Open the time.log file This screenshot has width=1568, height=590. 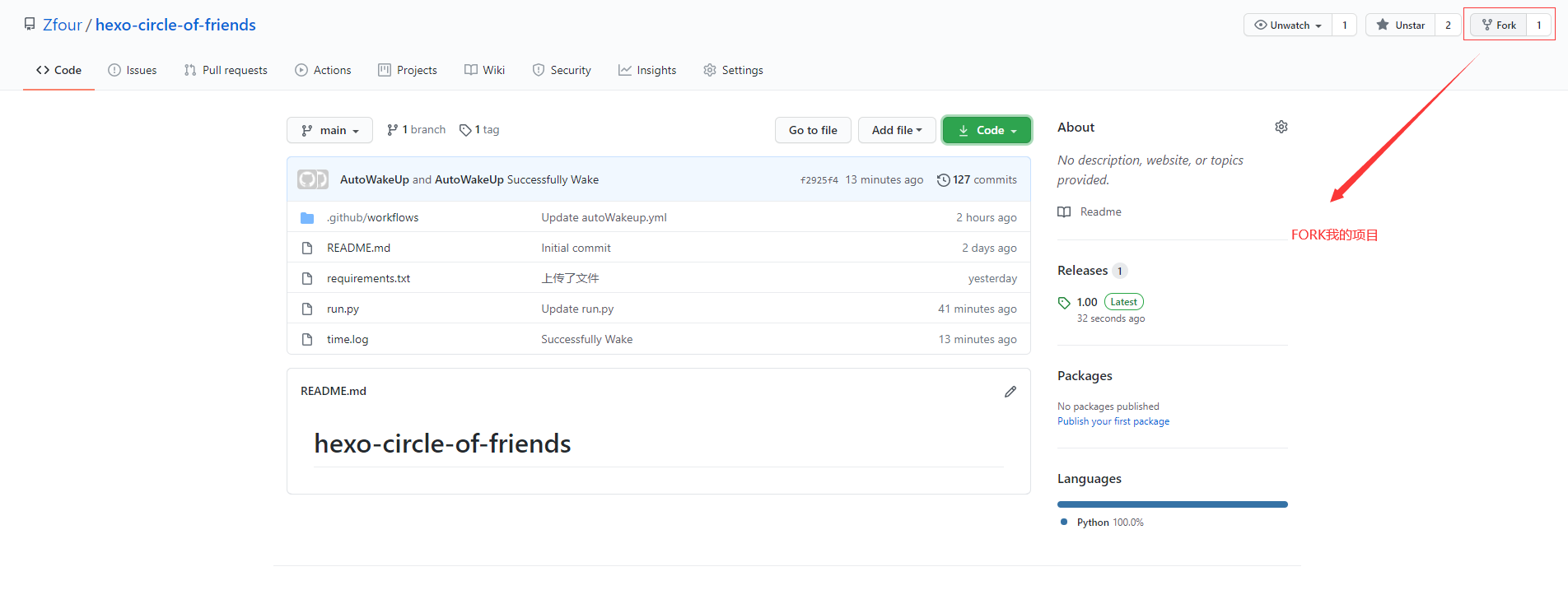pos(348,339)
